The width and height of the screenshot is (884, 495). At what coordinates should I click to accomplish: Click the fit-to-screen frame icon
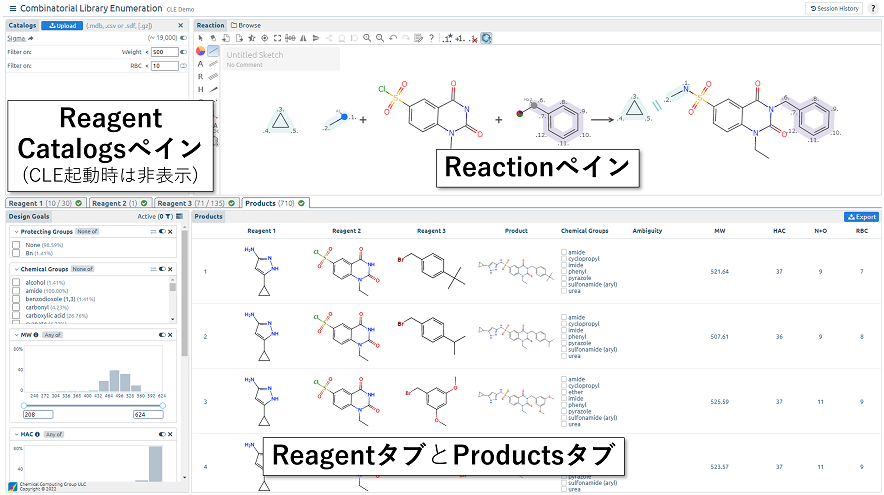point(277,38)
